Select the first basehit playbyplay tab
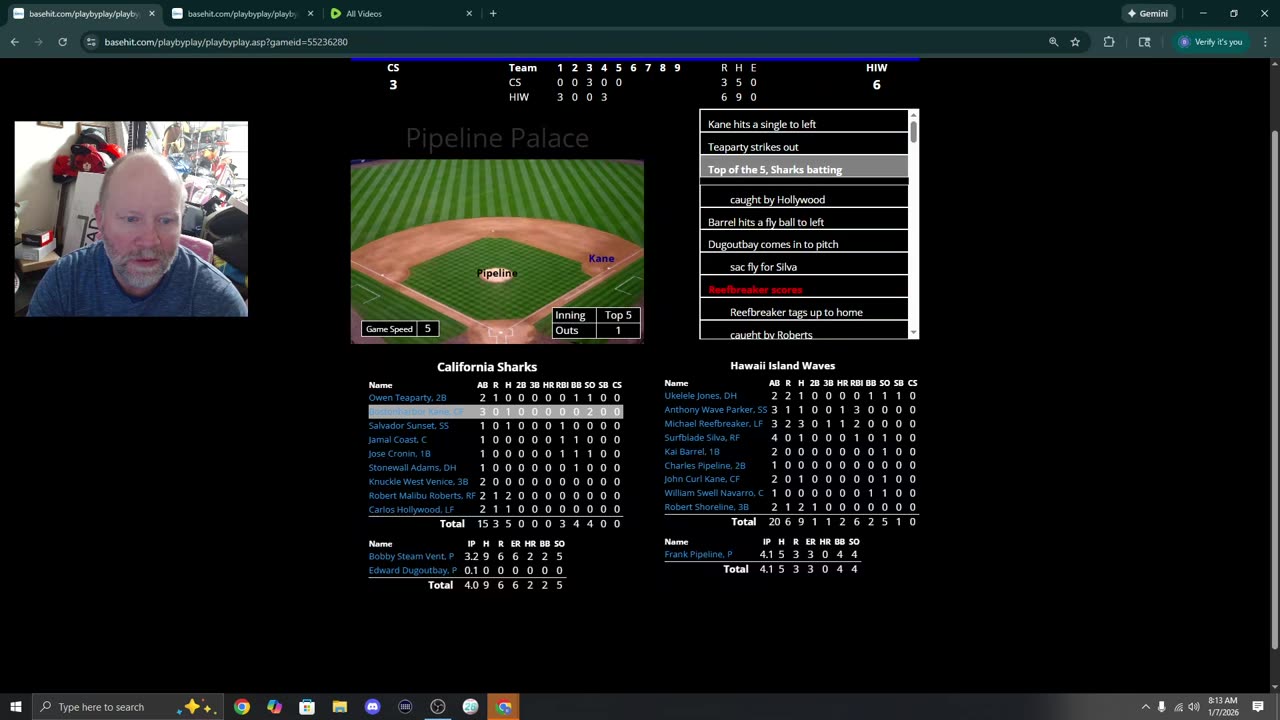 coord(83,14)
